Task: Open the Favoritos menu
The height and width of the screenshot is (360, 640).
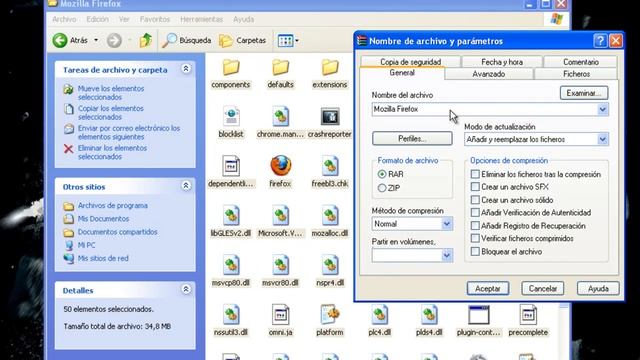Action: (x=155, y=19)
